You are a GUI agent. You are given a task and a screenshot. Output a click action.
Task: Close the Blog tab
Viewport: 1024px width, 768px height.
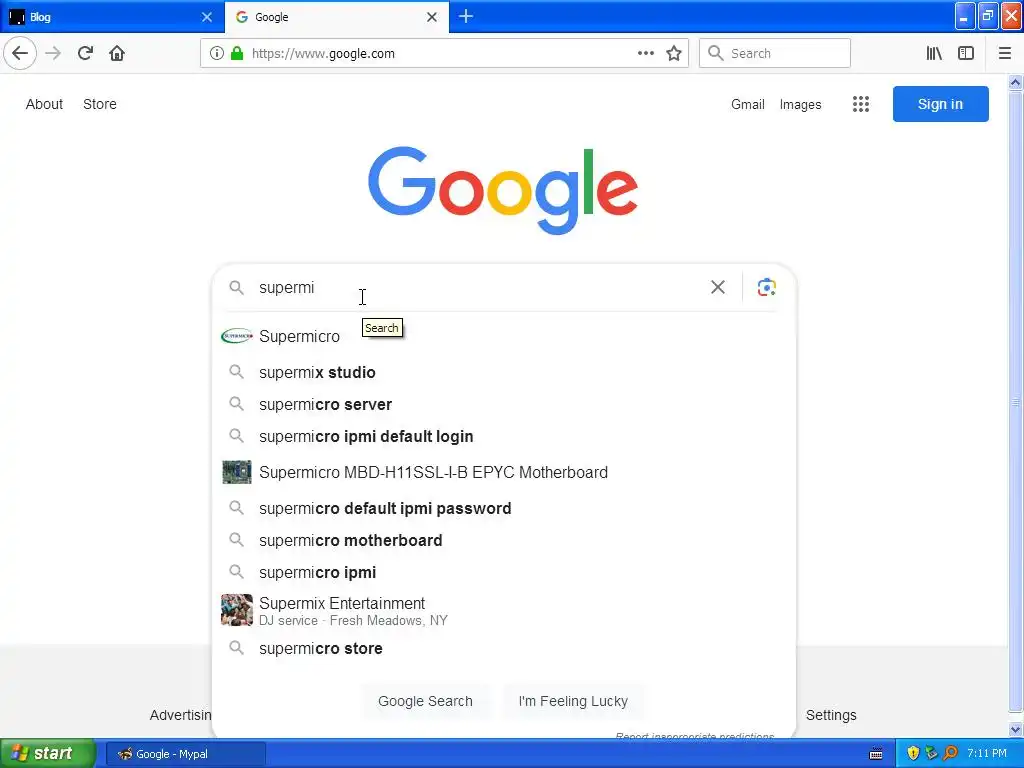(x=206, y=17)
